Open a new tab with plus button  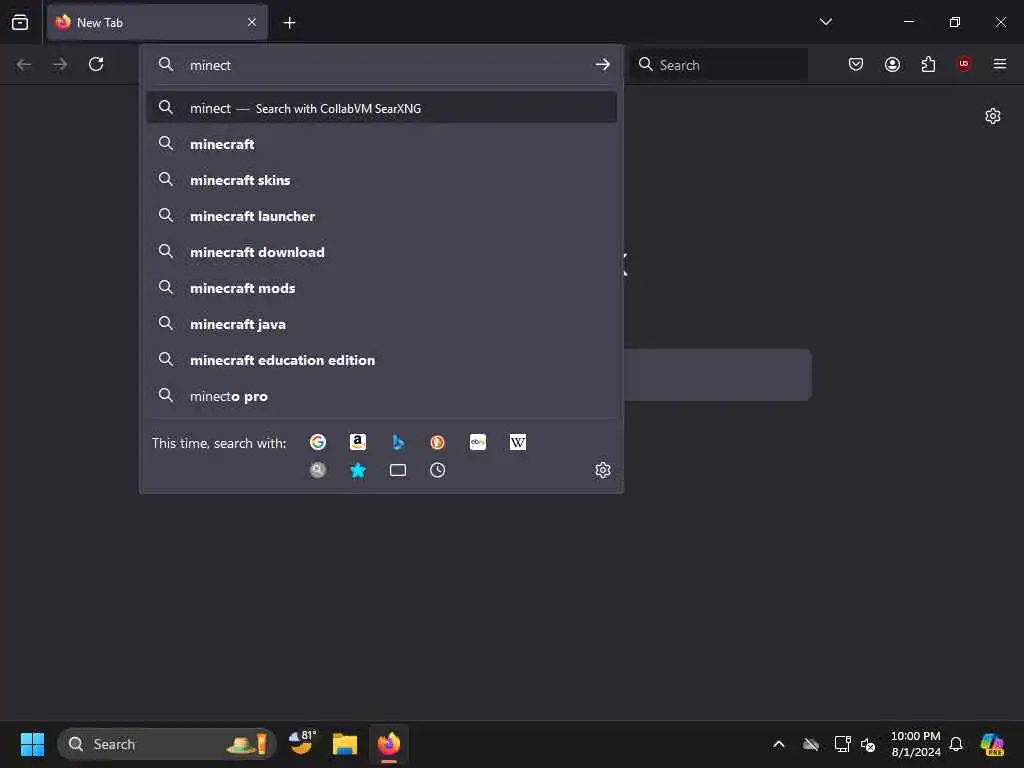[x=289, y=23]
